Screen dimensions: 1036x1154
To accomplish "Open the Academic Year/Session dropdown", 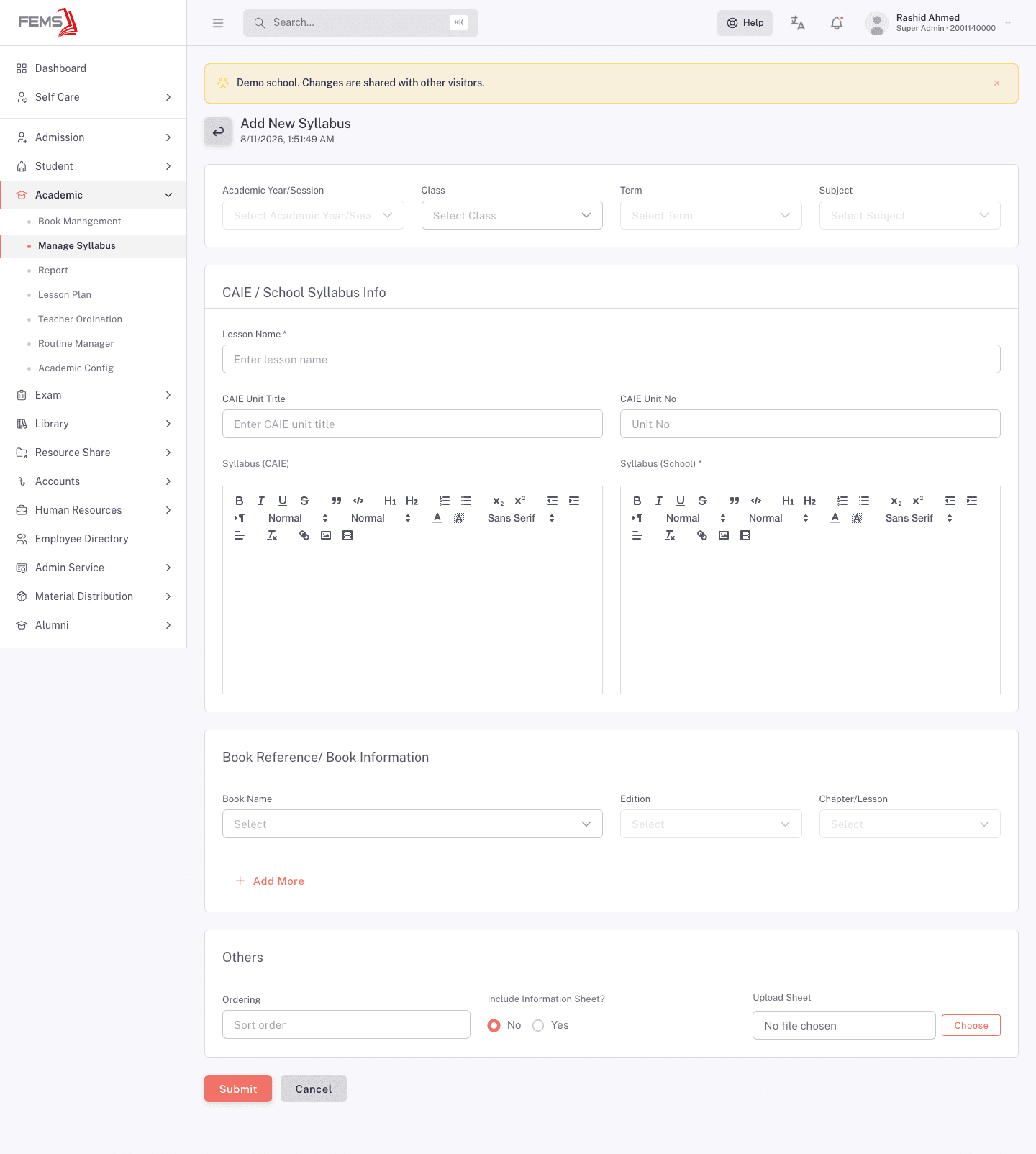I will pos(313,215).
